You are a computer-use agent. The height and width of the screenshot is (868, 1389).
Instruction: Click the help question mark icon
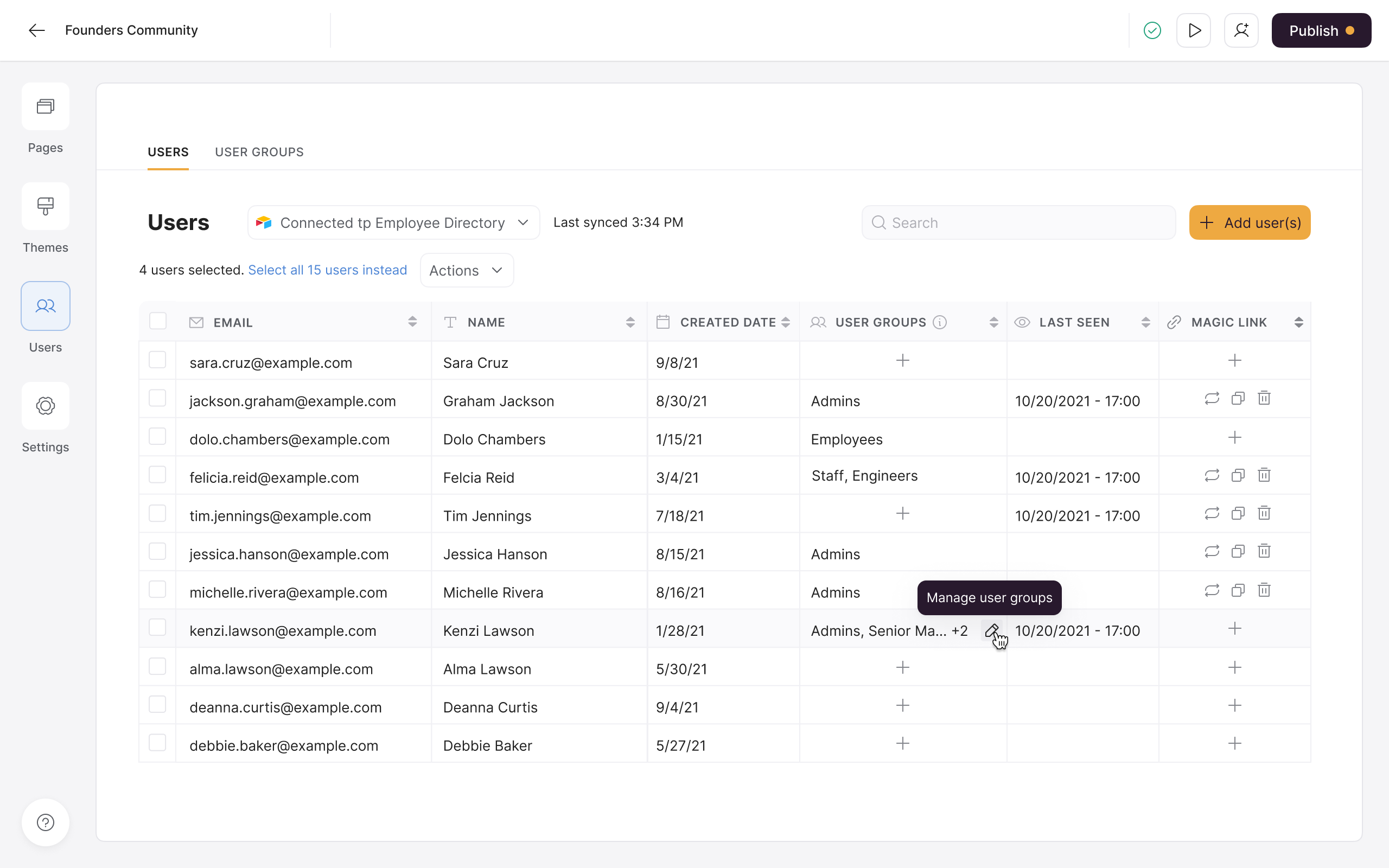[x=46, y=822]
